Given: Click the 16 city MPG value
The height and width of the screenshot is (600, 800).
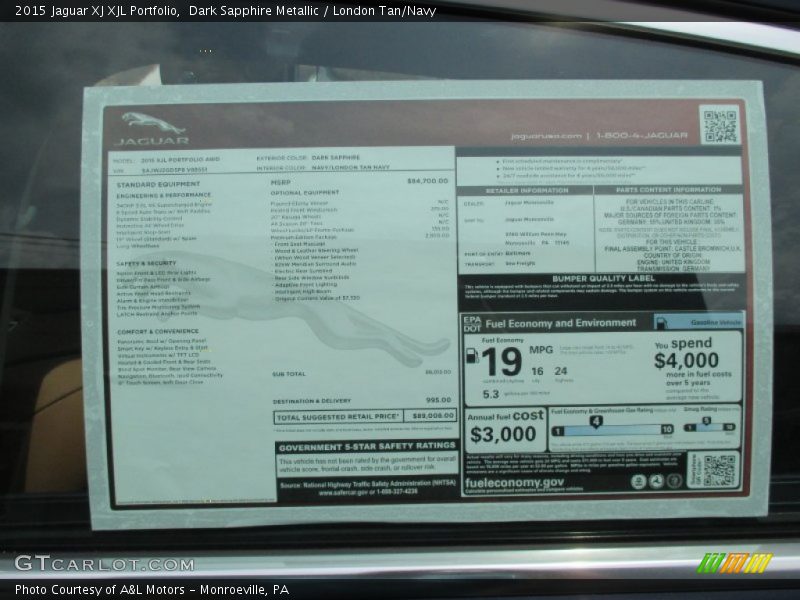Looking at the screenshot, I should [537, 371].
